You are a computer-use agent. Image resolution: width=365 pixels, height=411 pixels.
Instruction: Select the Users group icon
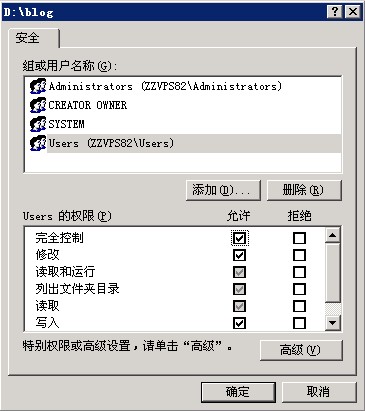pos(38,143)
